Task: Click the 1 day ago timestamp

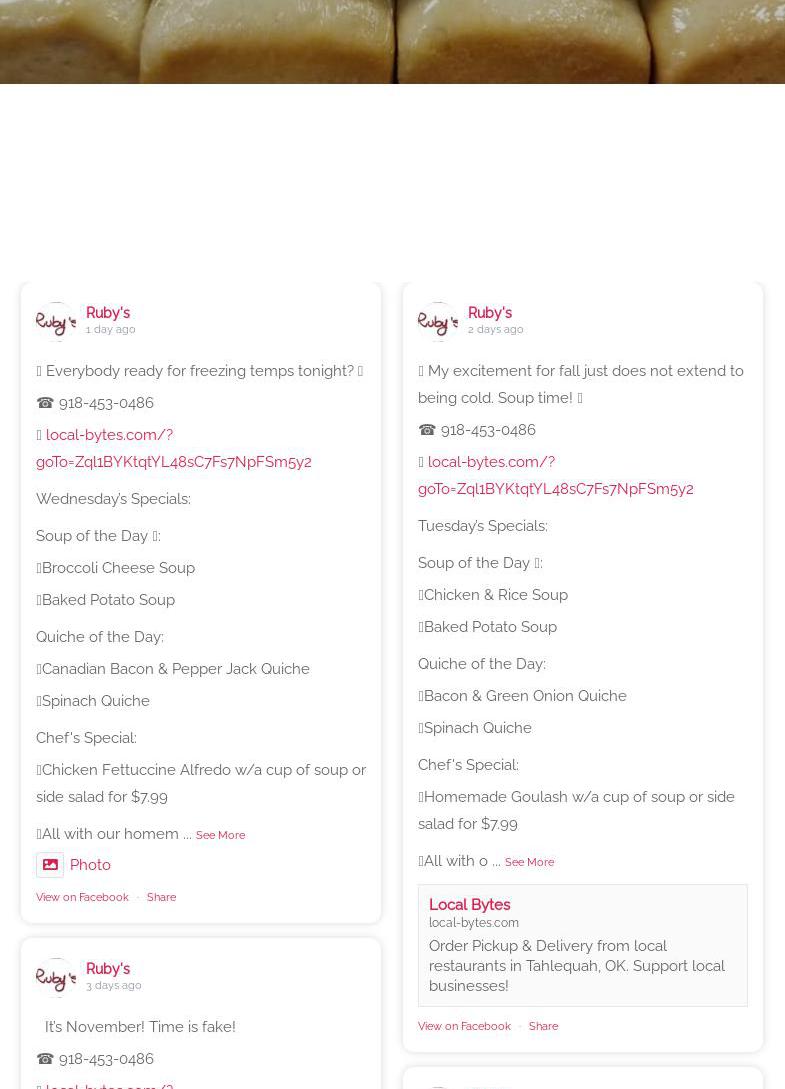Action: click(110, 329)
